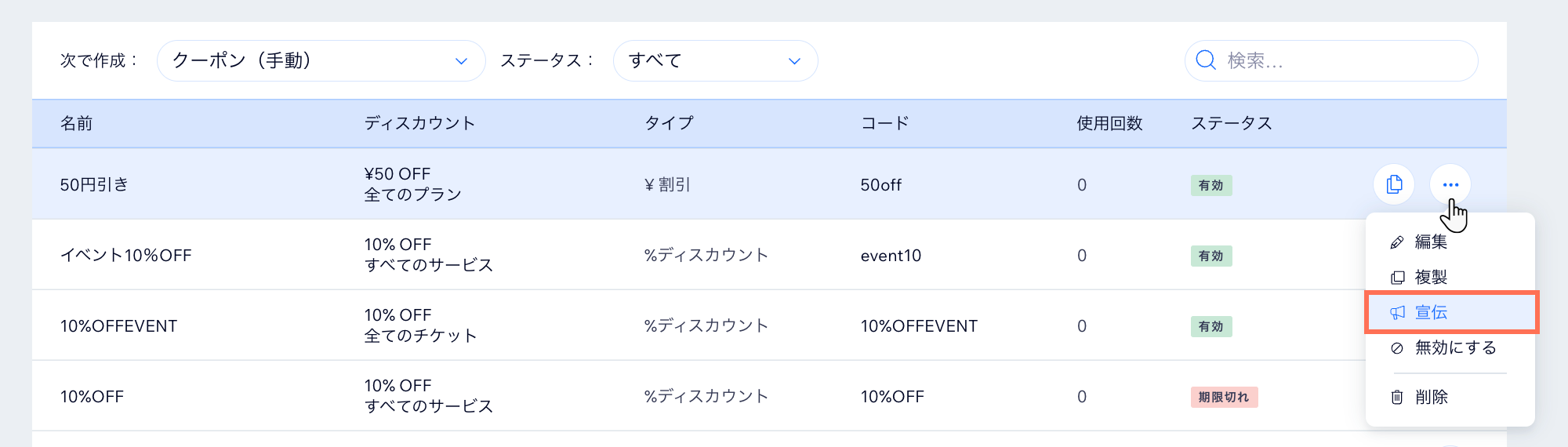The image size is (1568, 447).
Task: Click the disable icon beside 無効にする
Action: tap(1397, 348)
